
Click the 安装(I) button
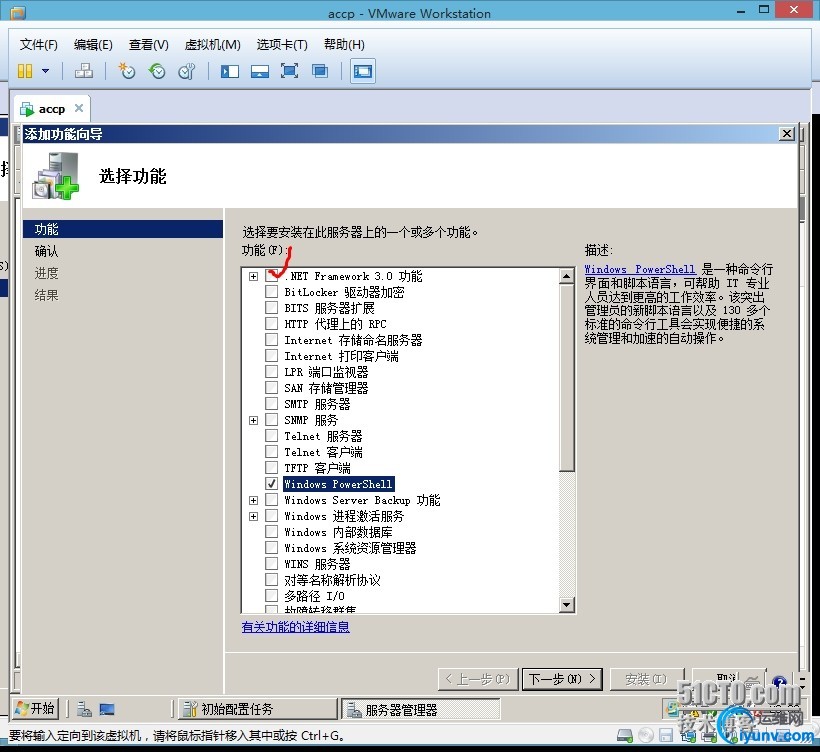click(x=646, y=679)
